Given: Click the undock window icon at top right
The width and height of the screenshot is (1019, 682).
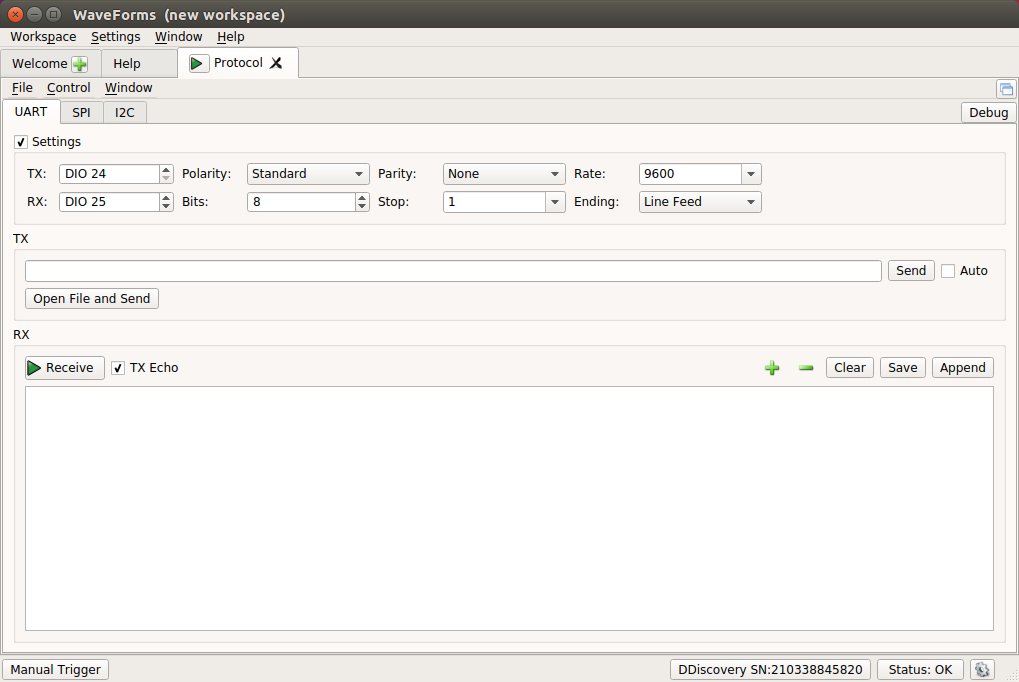Looking at the screenshot, I should (x=1006, y=89).
